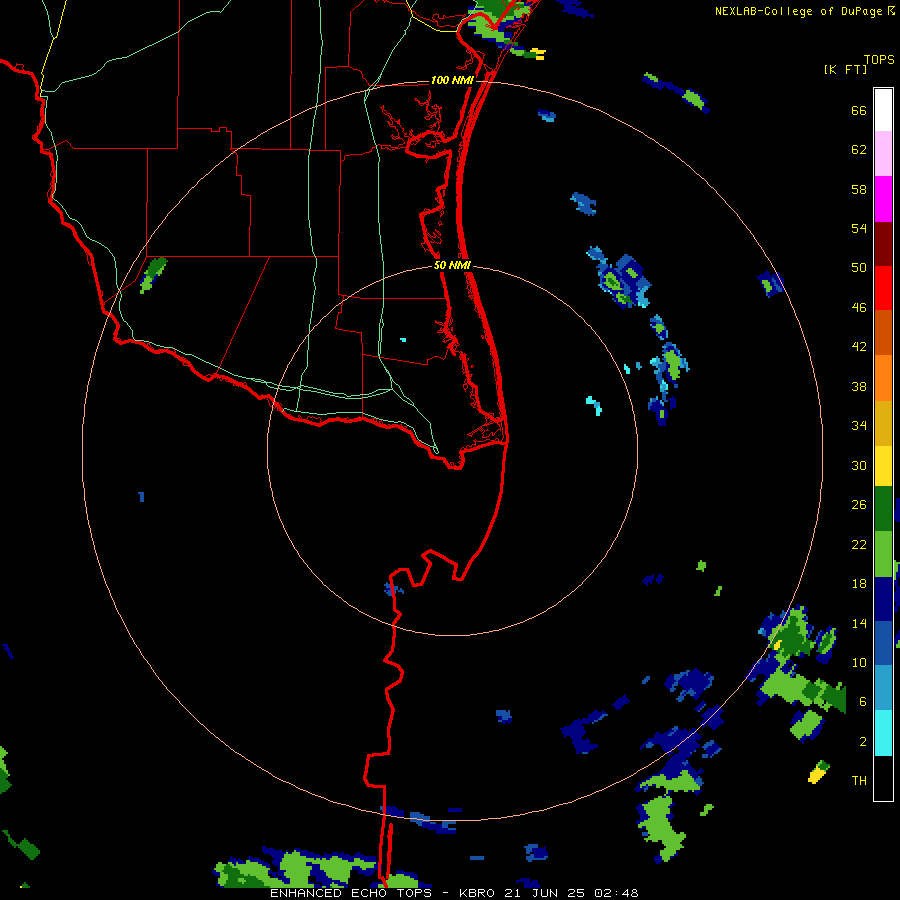Image resolution: width=900 pixels, height=900 pixels.
Task: Click the magenta legend swatch
Action: point(883,199)
